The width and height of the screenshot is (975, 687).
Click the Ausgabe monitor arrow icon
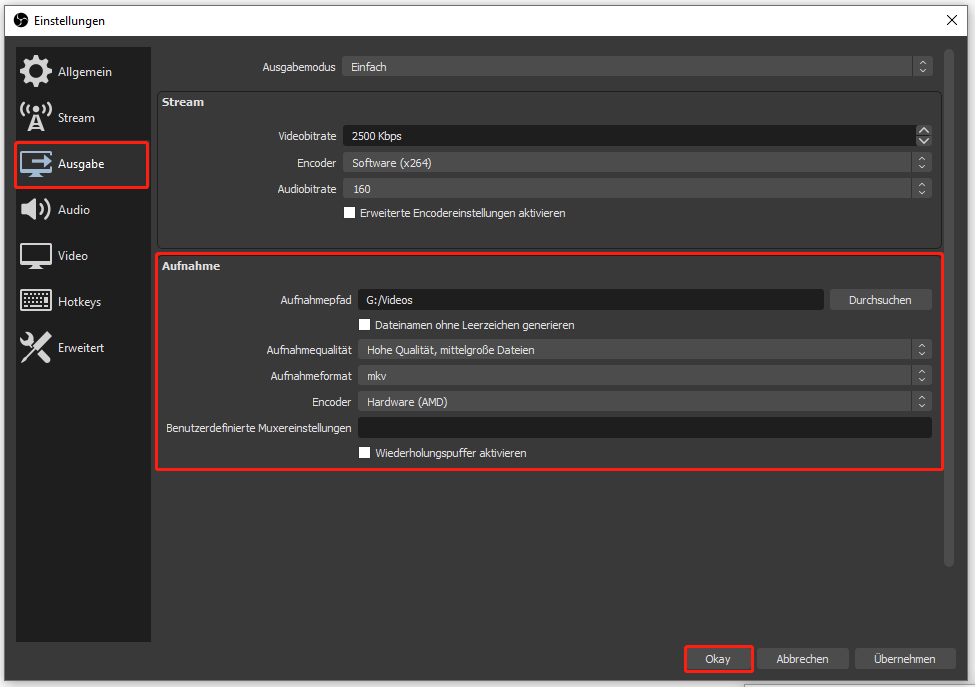35,164
